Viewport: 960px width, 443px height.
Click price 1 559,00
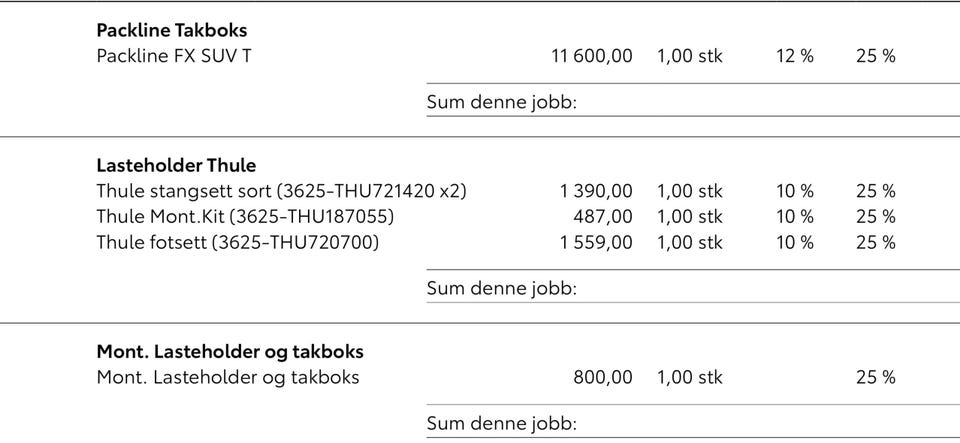[596, 243]
